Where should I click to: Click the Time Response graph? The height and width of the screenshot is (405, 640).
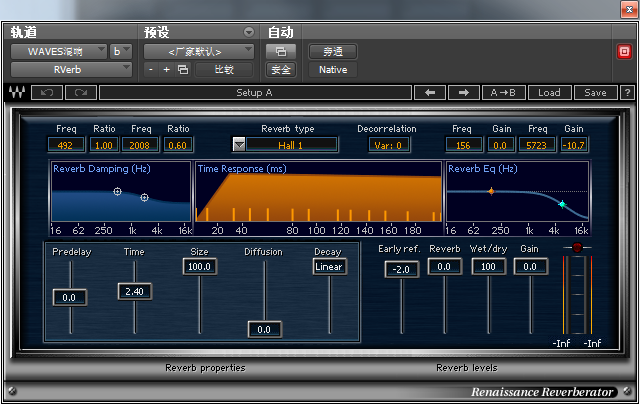pyautogui.click(x=319, y=192)
